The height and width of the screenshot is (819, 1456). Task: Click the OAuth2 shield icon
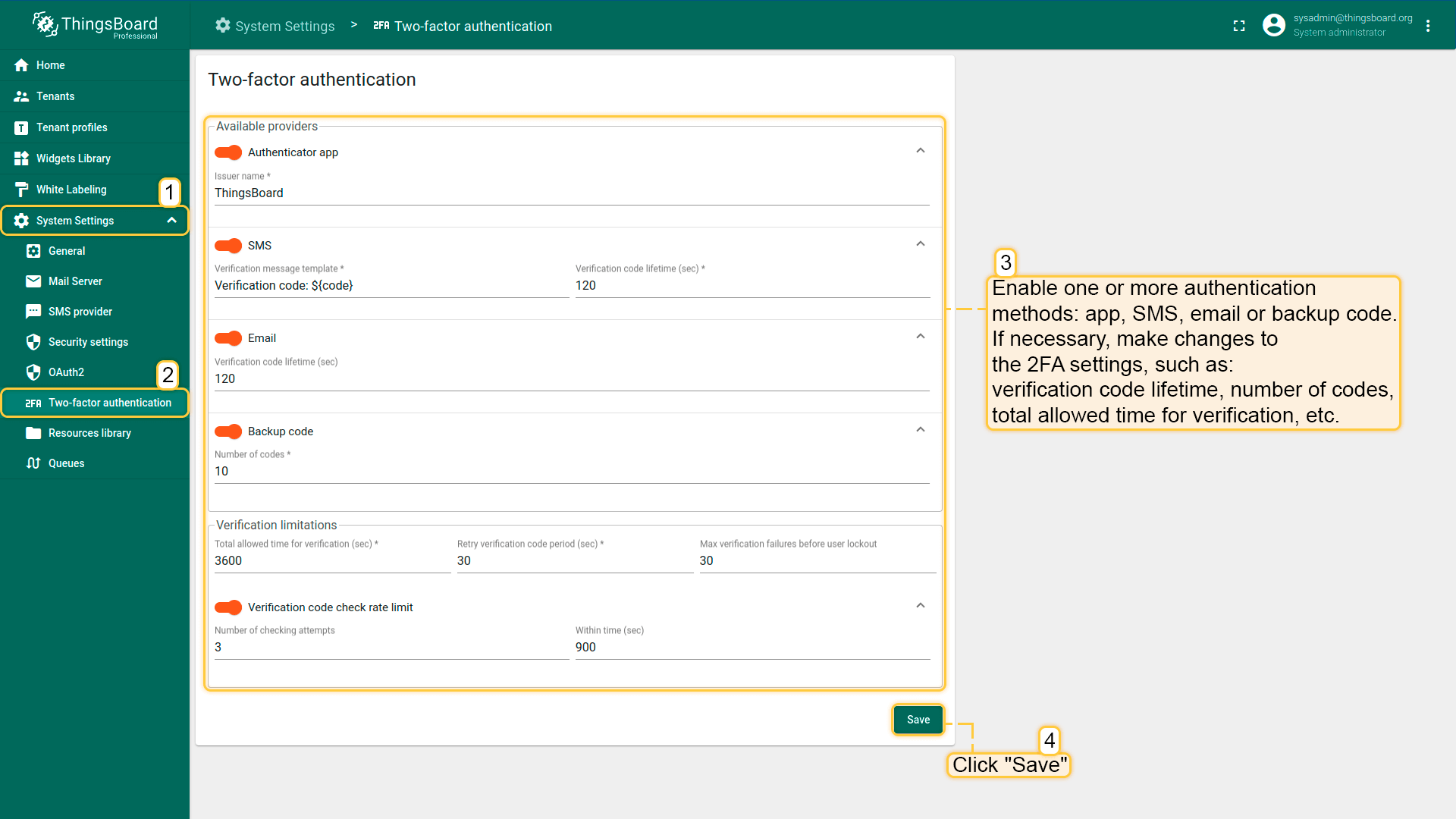point(33,372)
